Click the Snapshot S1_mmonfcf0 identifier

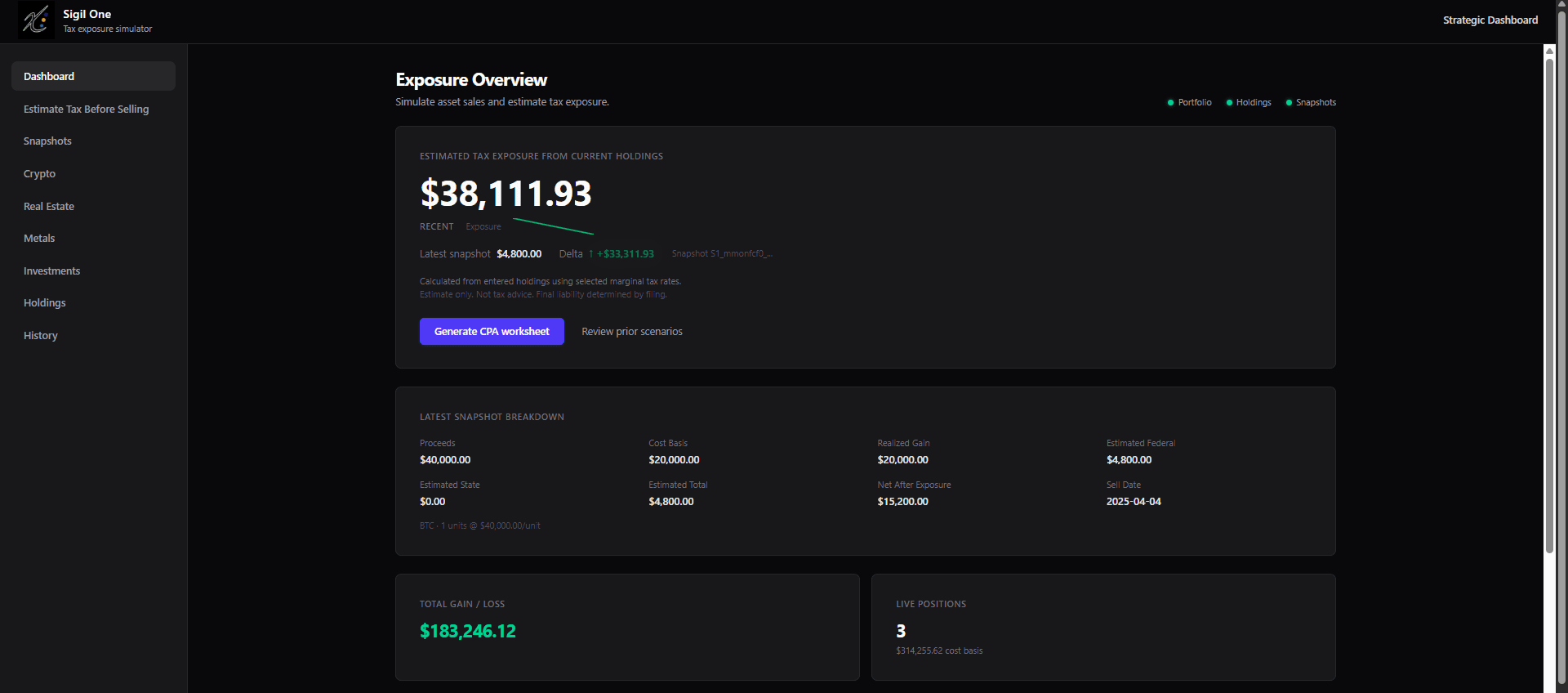pyautogui.click(x=722, y=253)
